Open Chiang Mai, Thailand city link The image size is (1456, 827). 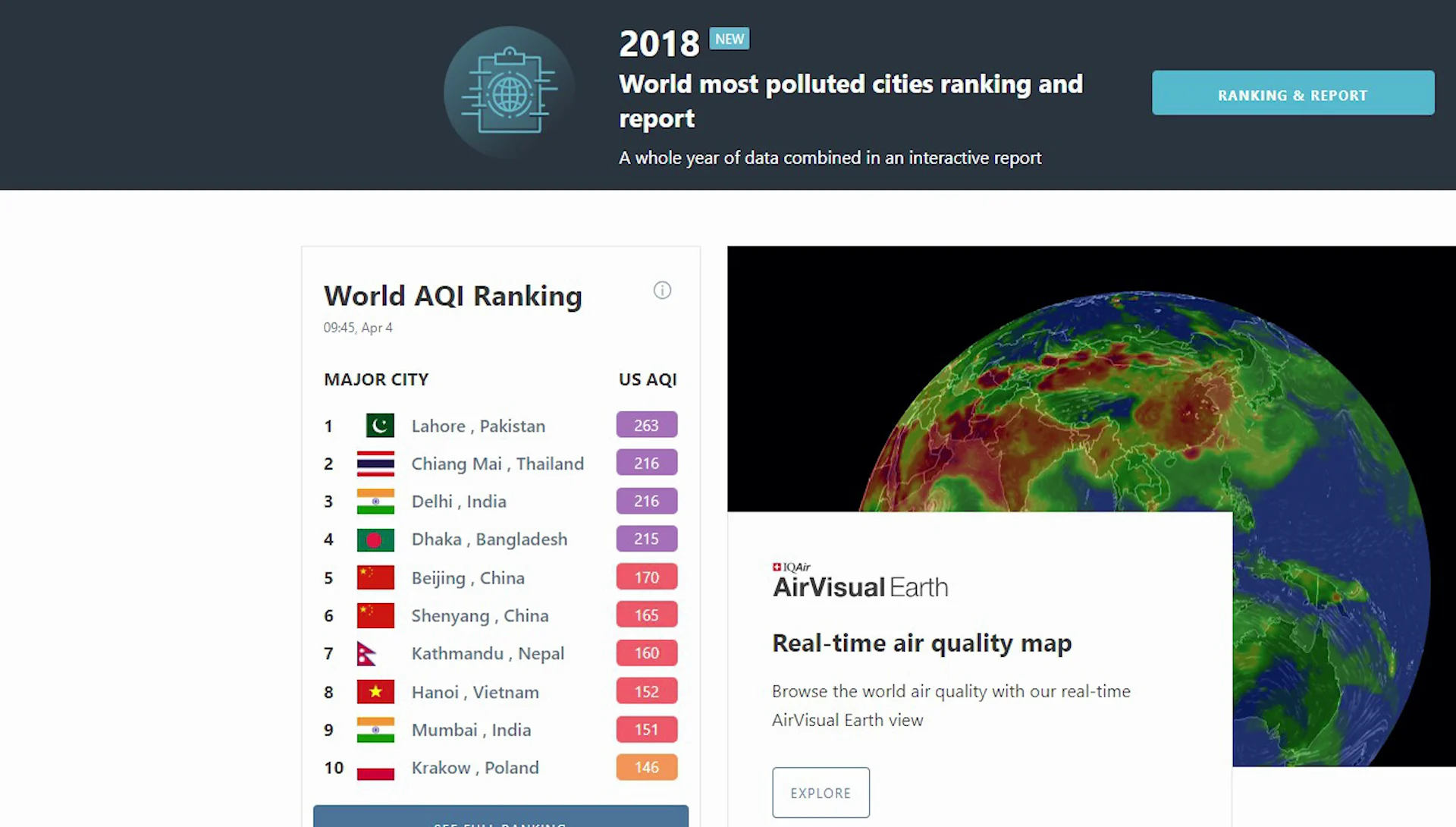tap(497, 464)
